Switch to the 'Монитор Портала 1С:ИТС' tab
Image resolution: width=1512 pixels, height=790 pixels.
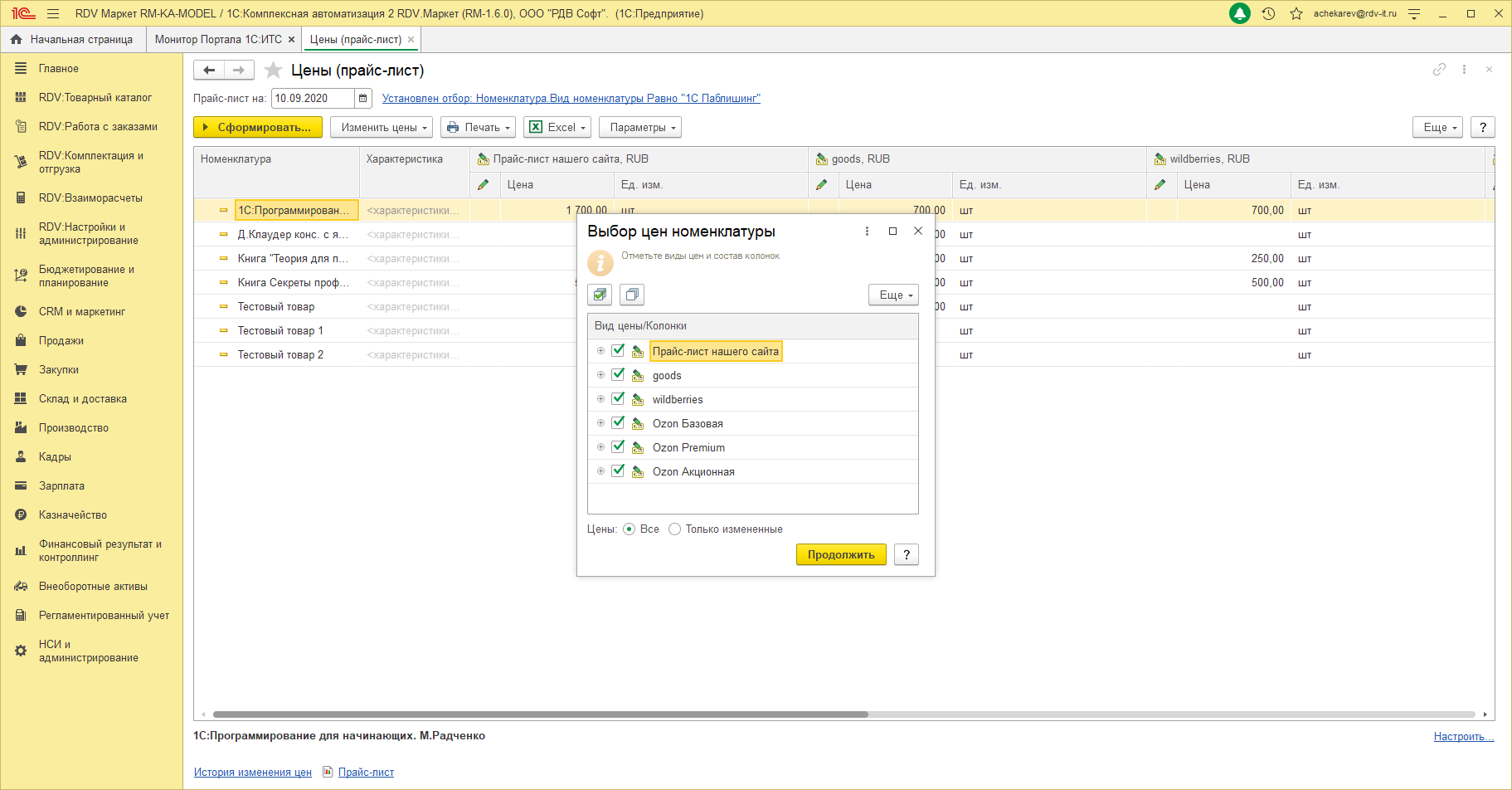coord(218,40)
